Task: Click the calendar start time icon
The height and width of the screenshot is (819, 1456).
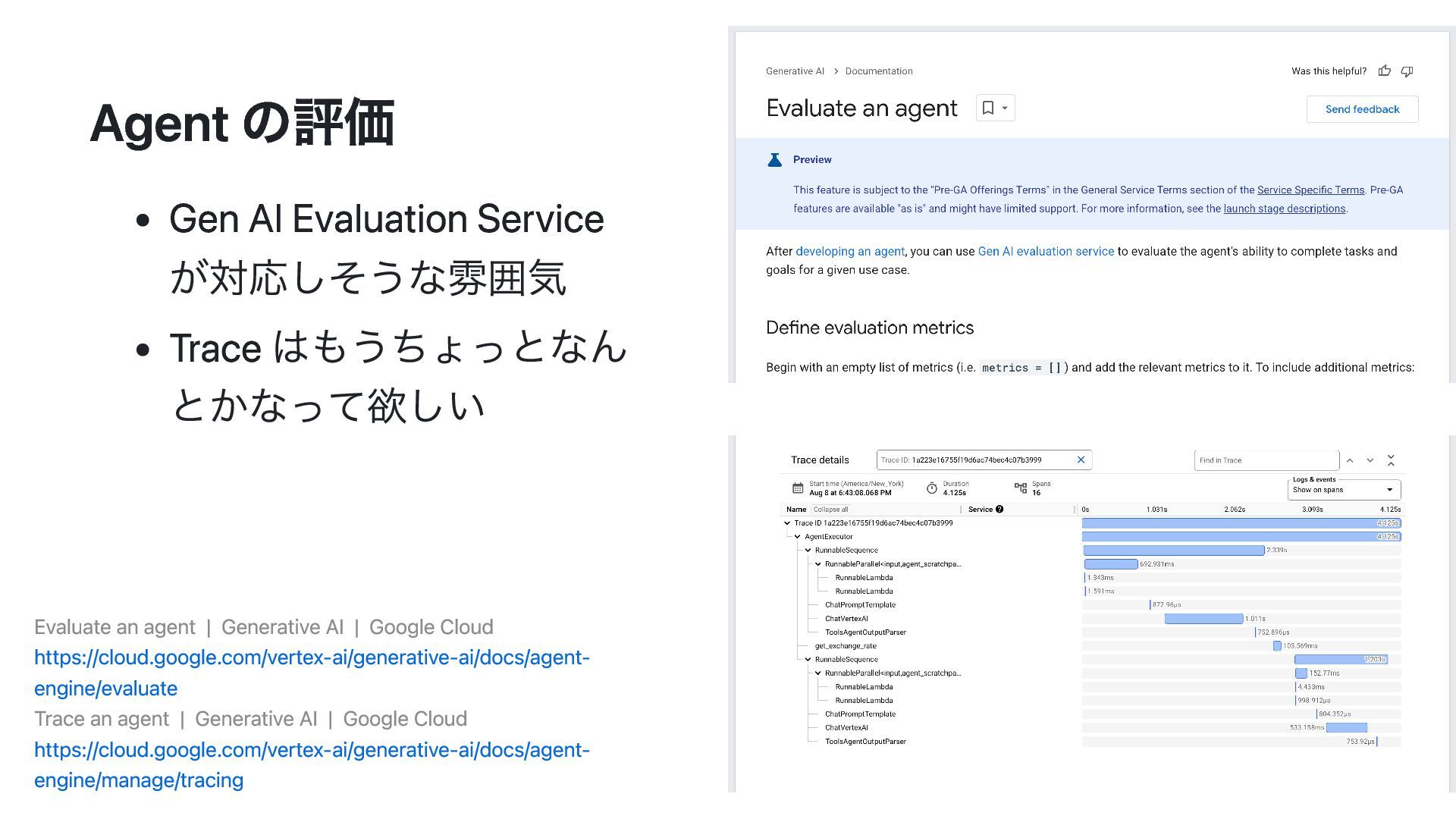Action: 798,488
